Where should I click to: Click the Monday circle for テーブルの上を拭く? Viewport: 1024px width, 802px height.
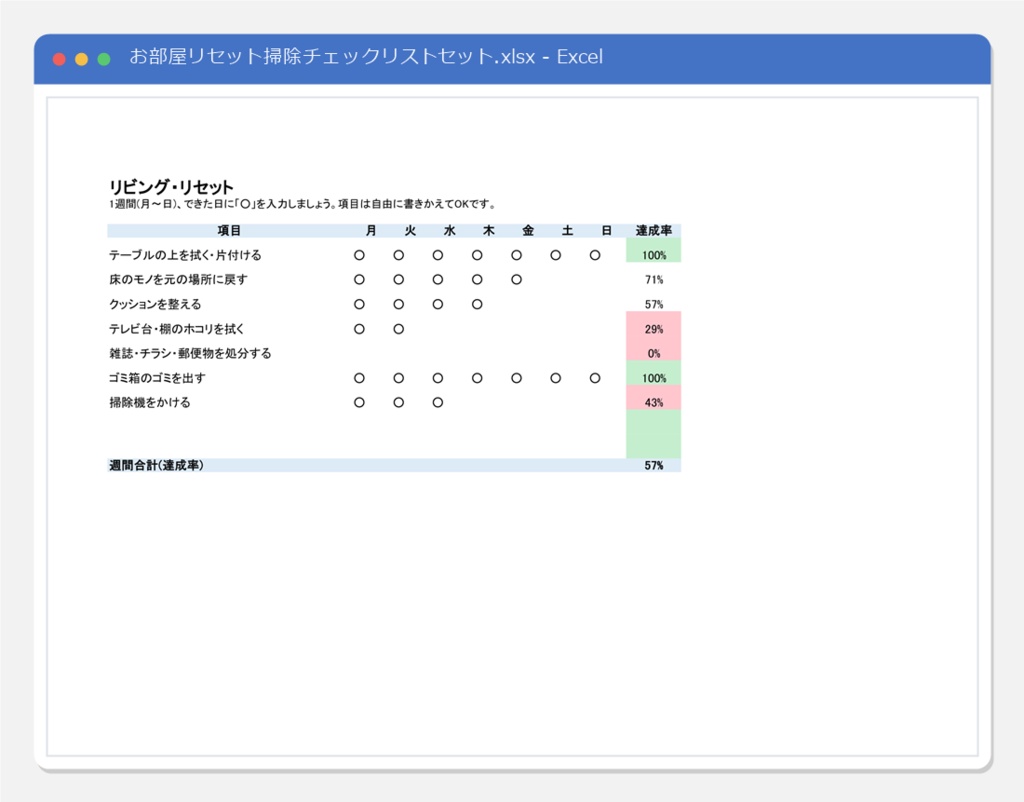coord(359,255)
